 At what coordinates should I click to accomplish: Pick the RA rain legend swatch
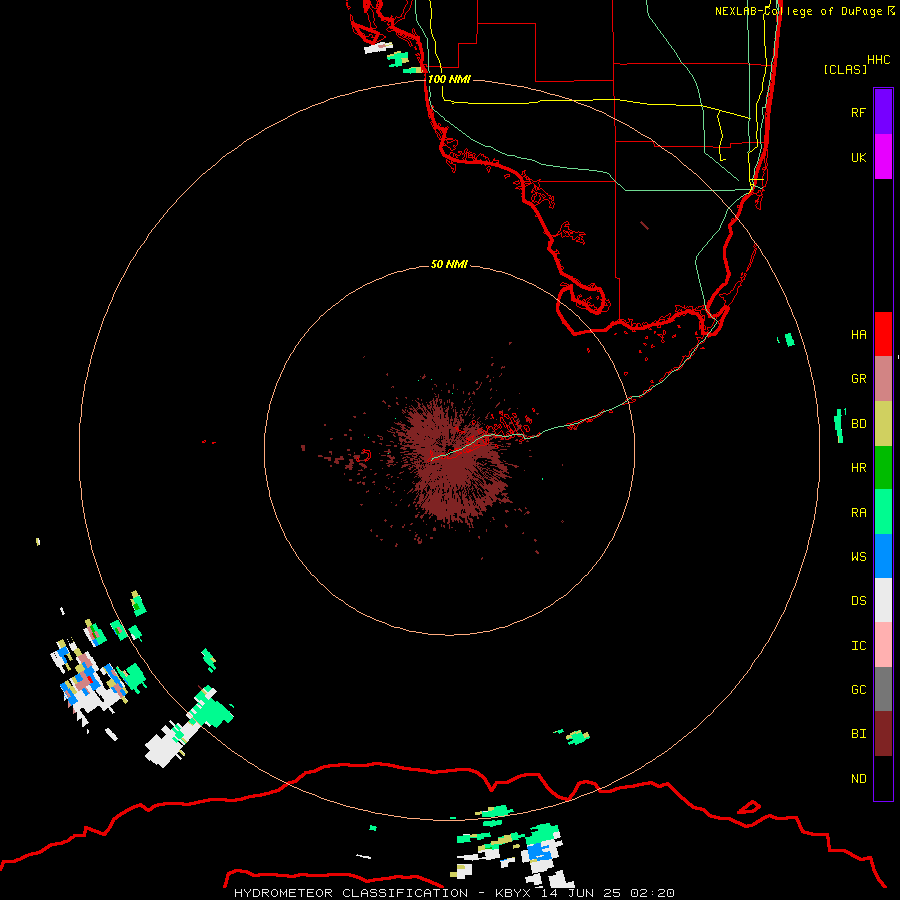[x=883, y=512]
